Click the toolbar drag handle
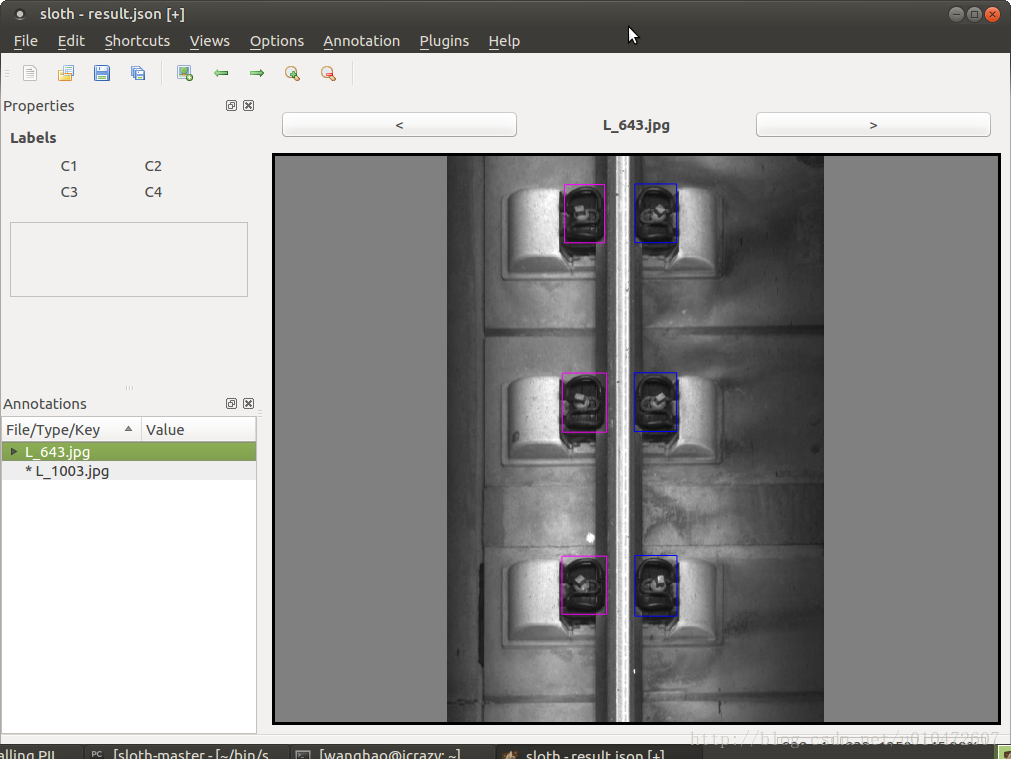 click(x=6, y=73)
